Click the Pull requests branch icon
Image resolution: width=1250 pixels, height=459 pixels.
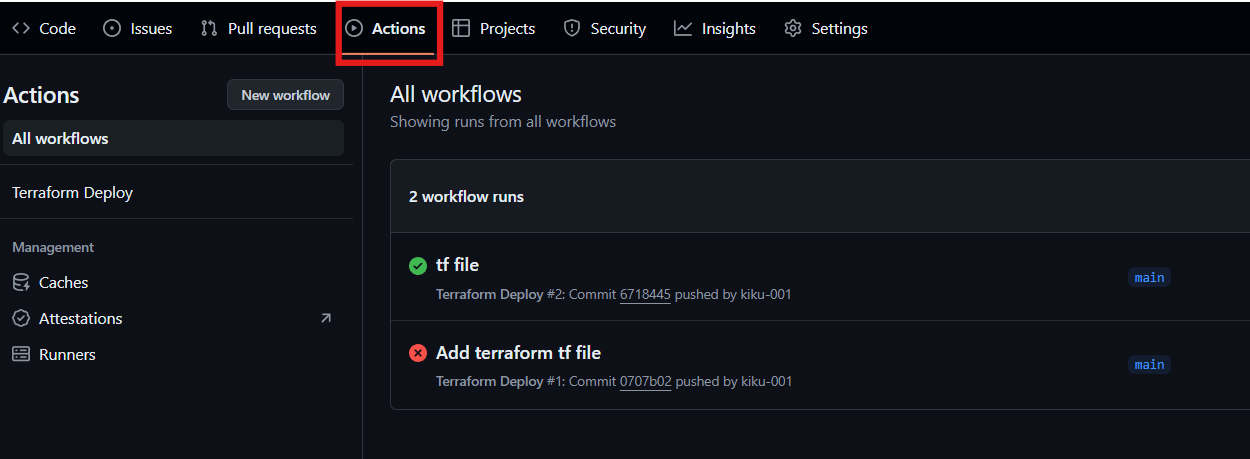(x=209, y=29)
